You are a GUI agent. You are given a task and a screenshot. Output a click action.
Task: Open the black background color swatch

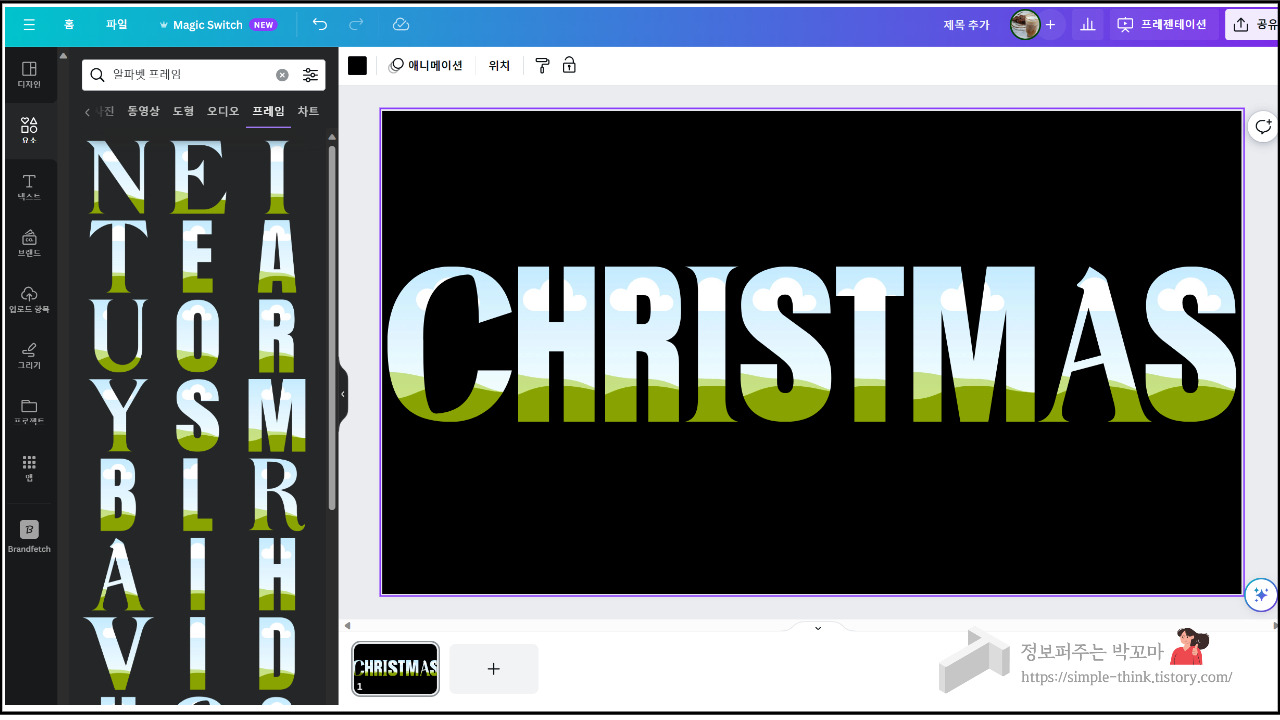pyautogui.click(x=357, y=66)
